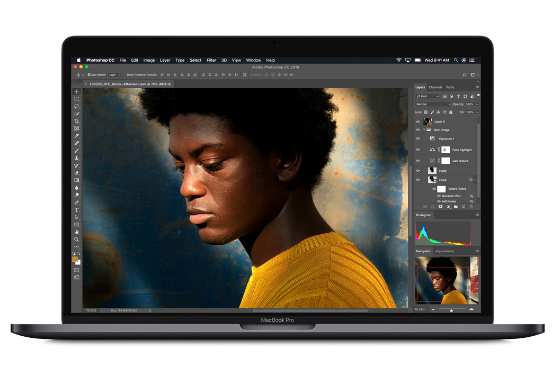This screenshot has width=555, height=385.
Task: Switch to the Adjustments tab
Action: click(445, 251)
